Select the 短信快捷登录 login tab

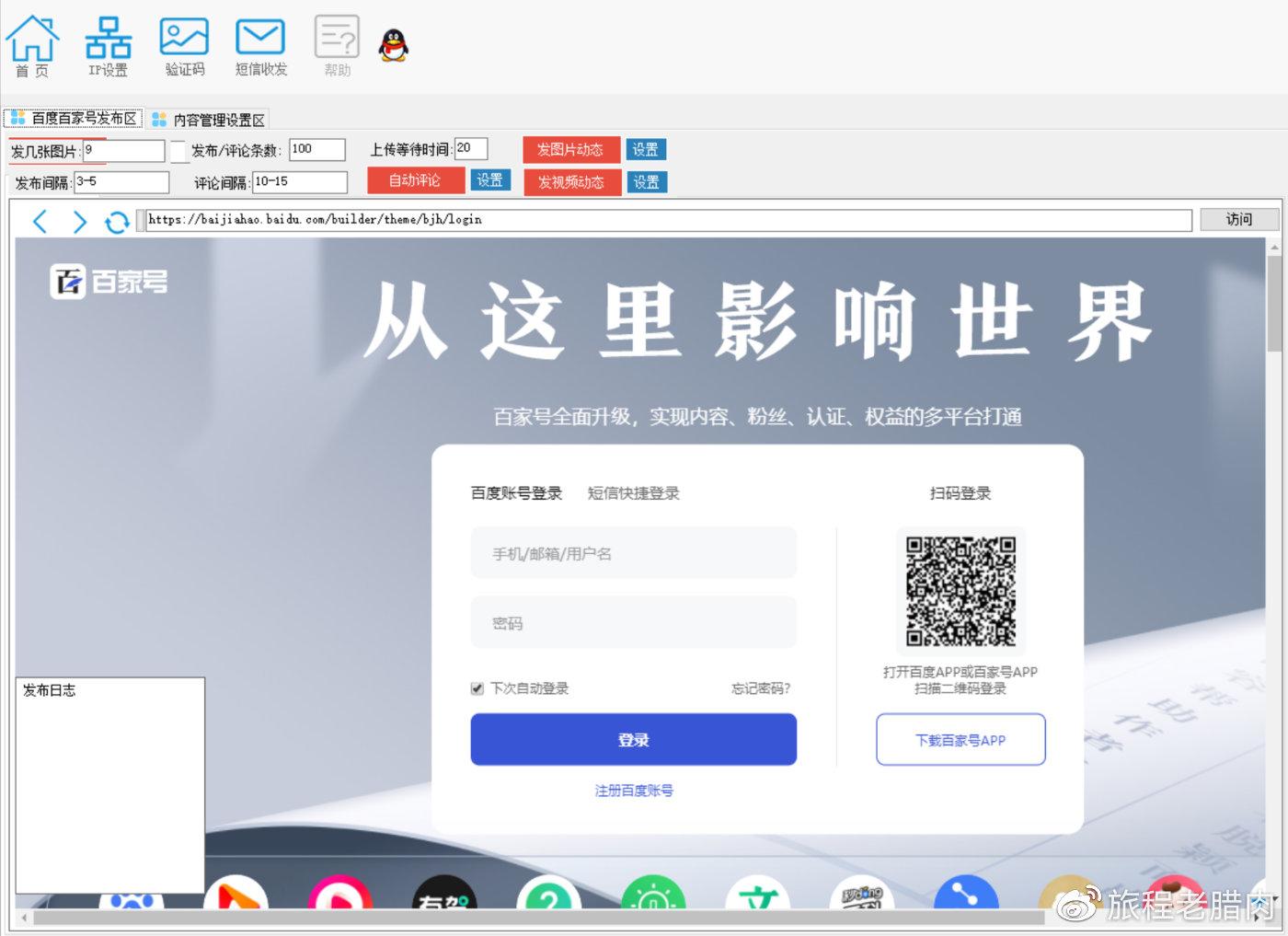tap(633, 493)
